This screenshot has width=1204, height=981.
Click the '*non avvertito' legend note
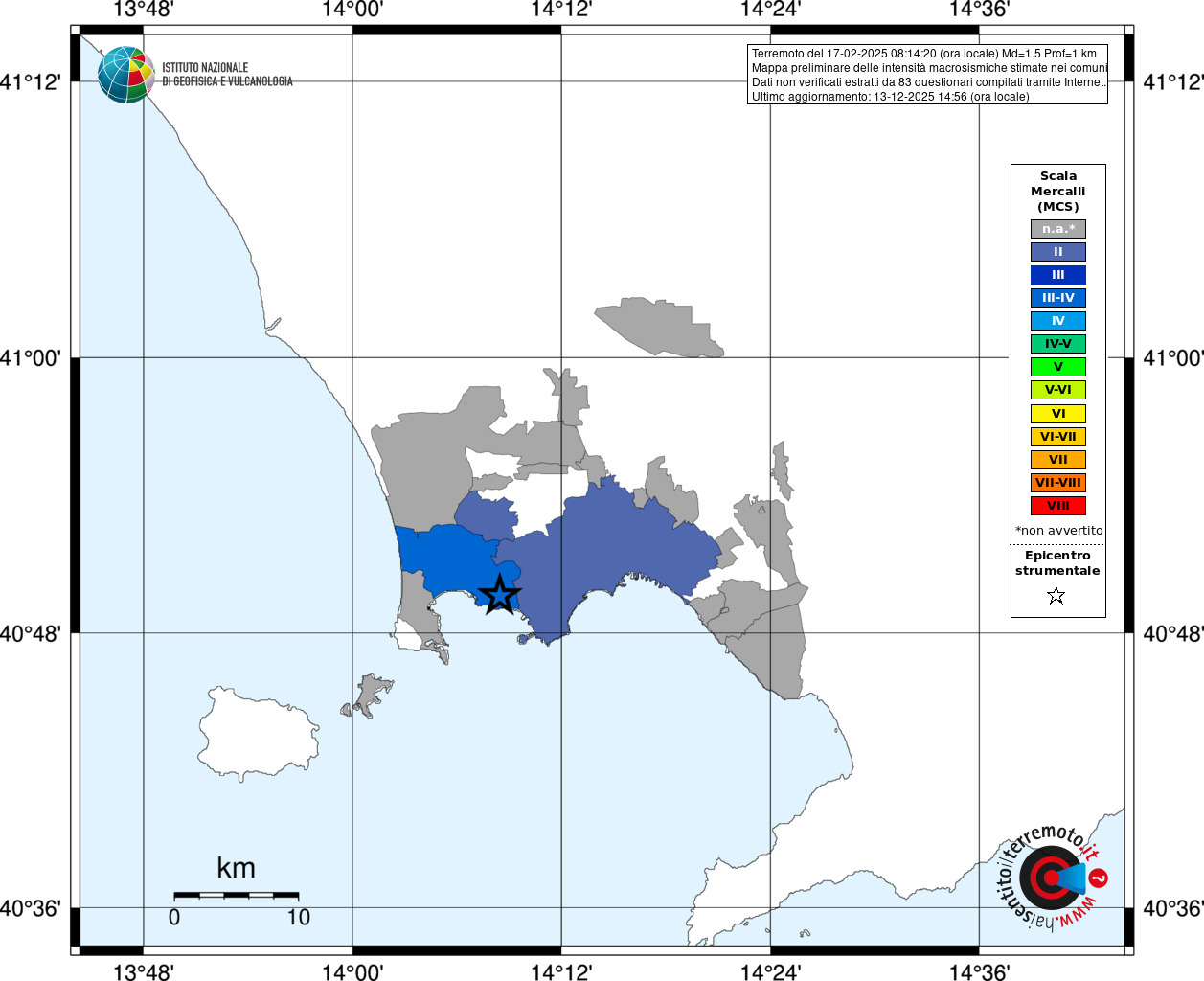pos(1059,531)
